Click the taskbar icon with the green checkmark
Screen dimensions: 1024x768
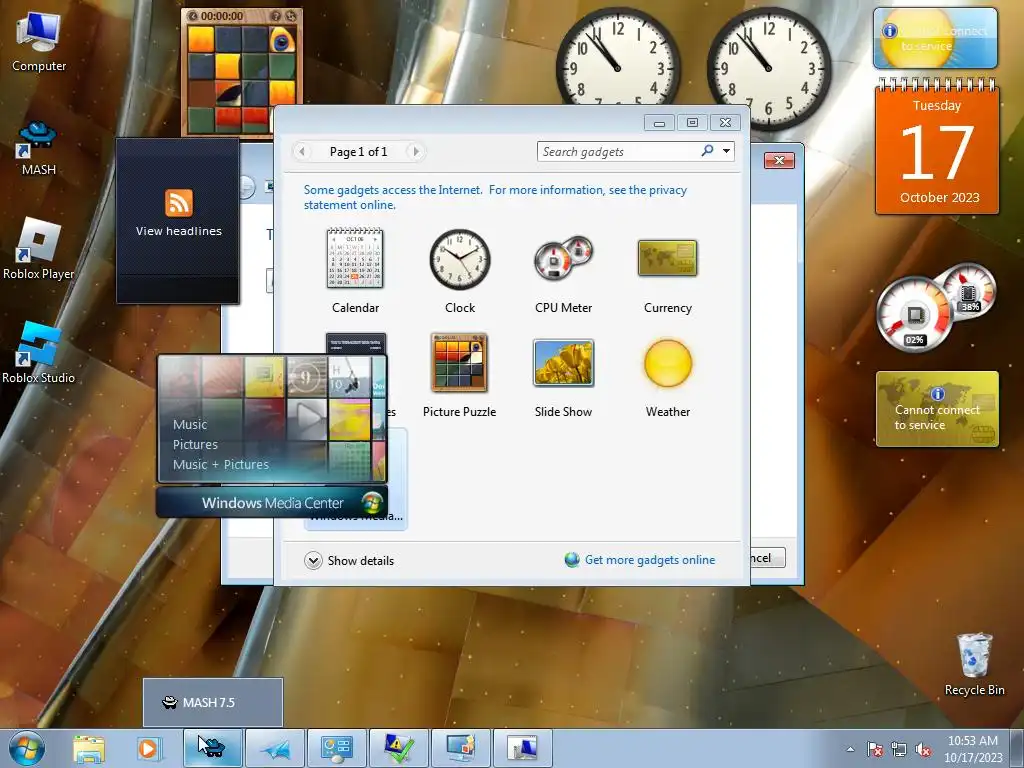click(x=398, y=748)
